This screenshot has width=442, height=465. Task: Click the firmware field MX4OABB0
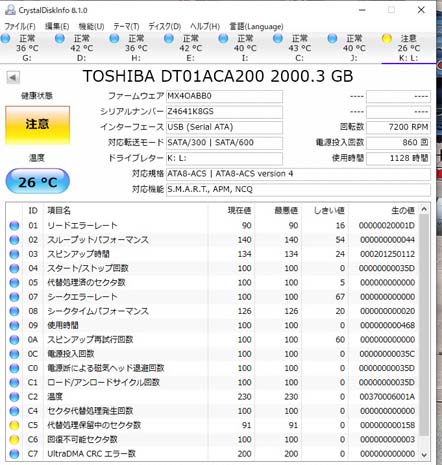pyautogui.click(x=224, y=96)
